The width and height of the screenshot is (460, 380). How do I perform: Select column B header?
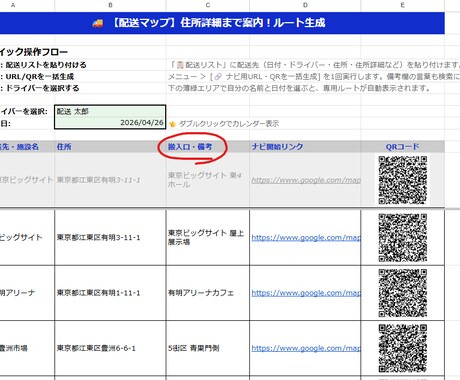(x=110, y=5)
